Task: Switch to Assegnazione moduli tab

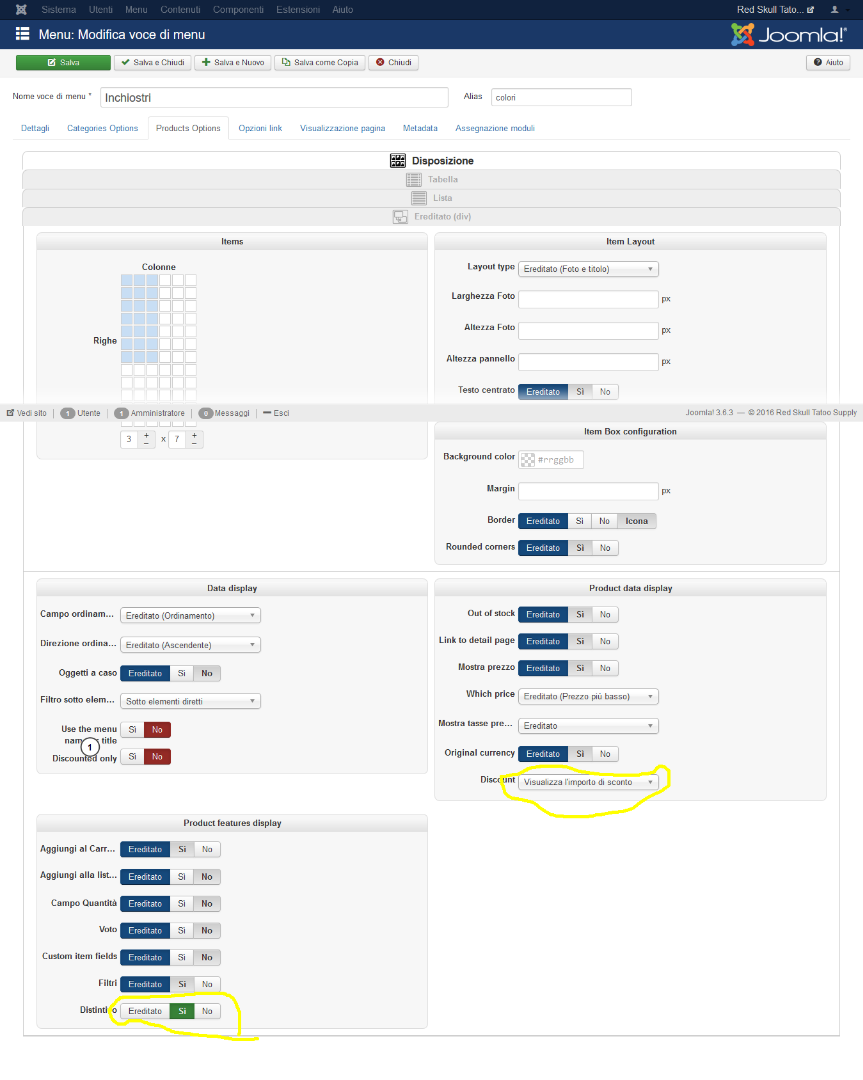Action: click(x=495, y=128)
